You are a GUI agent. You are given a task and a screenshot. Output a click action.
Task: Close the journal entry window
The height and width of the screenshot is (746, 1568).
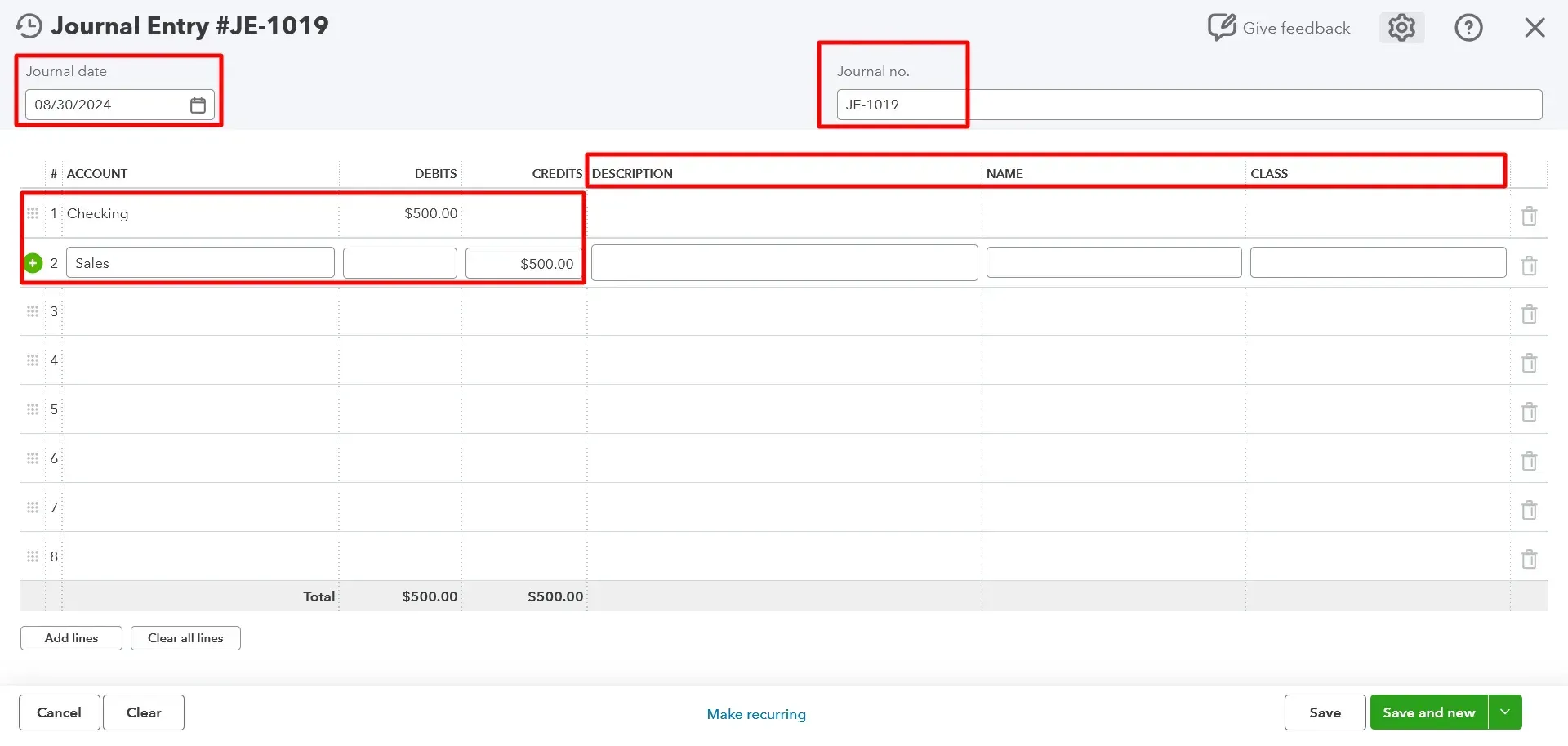tap(1535, 28)
